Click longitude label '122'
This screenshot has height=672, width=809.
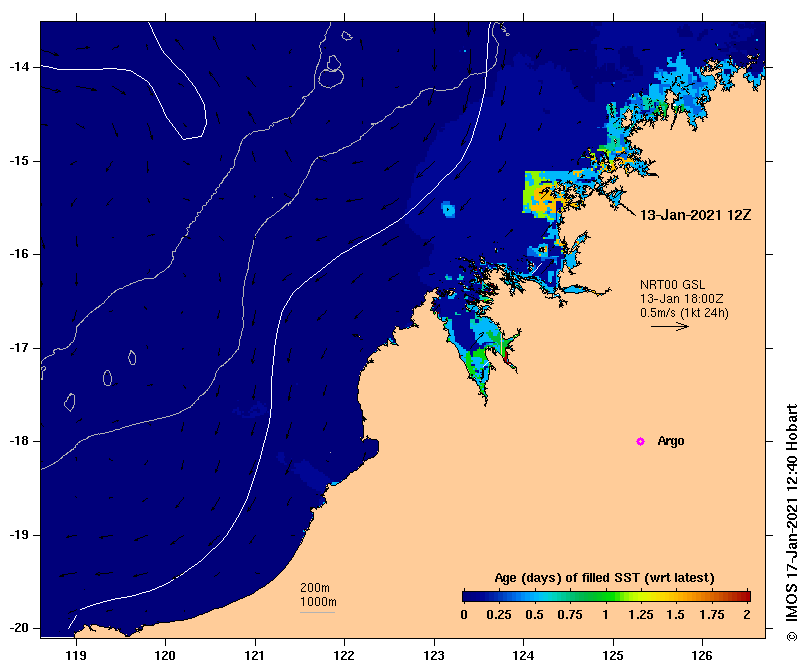click(x=344, y=655)
